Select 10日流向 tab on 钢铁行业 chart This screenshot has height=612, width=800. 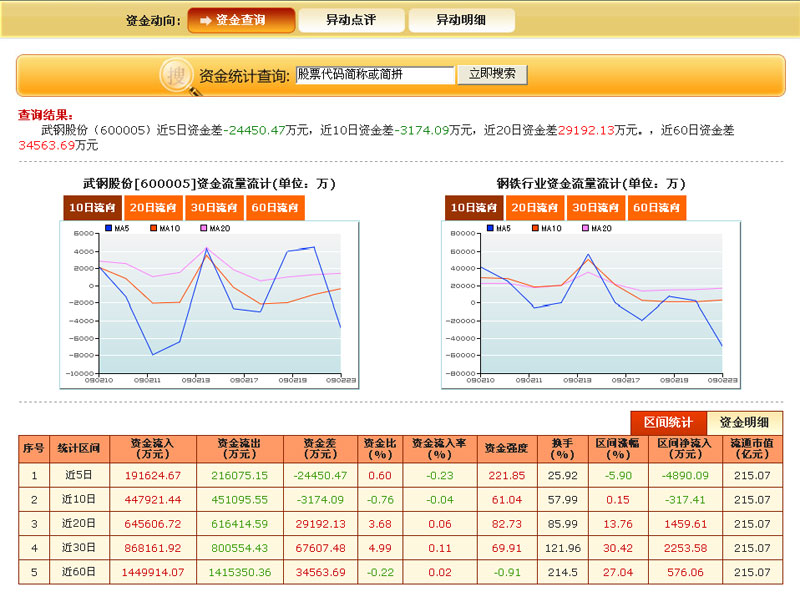tap(475, 208)
